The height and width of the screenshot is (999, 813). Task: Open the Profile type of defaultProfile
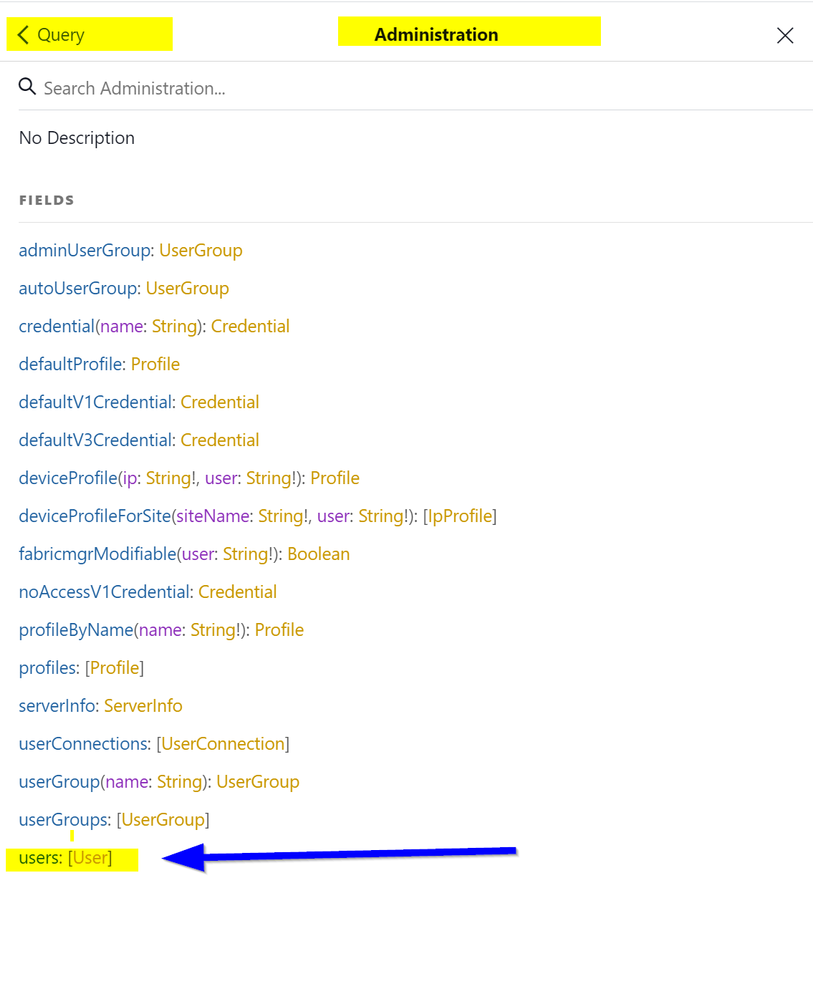click(155, 364)
